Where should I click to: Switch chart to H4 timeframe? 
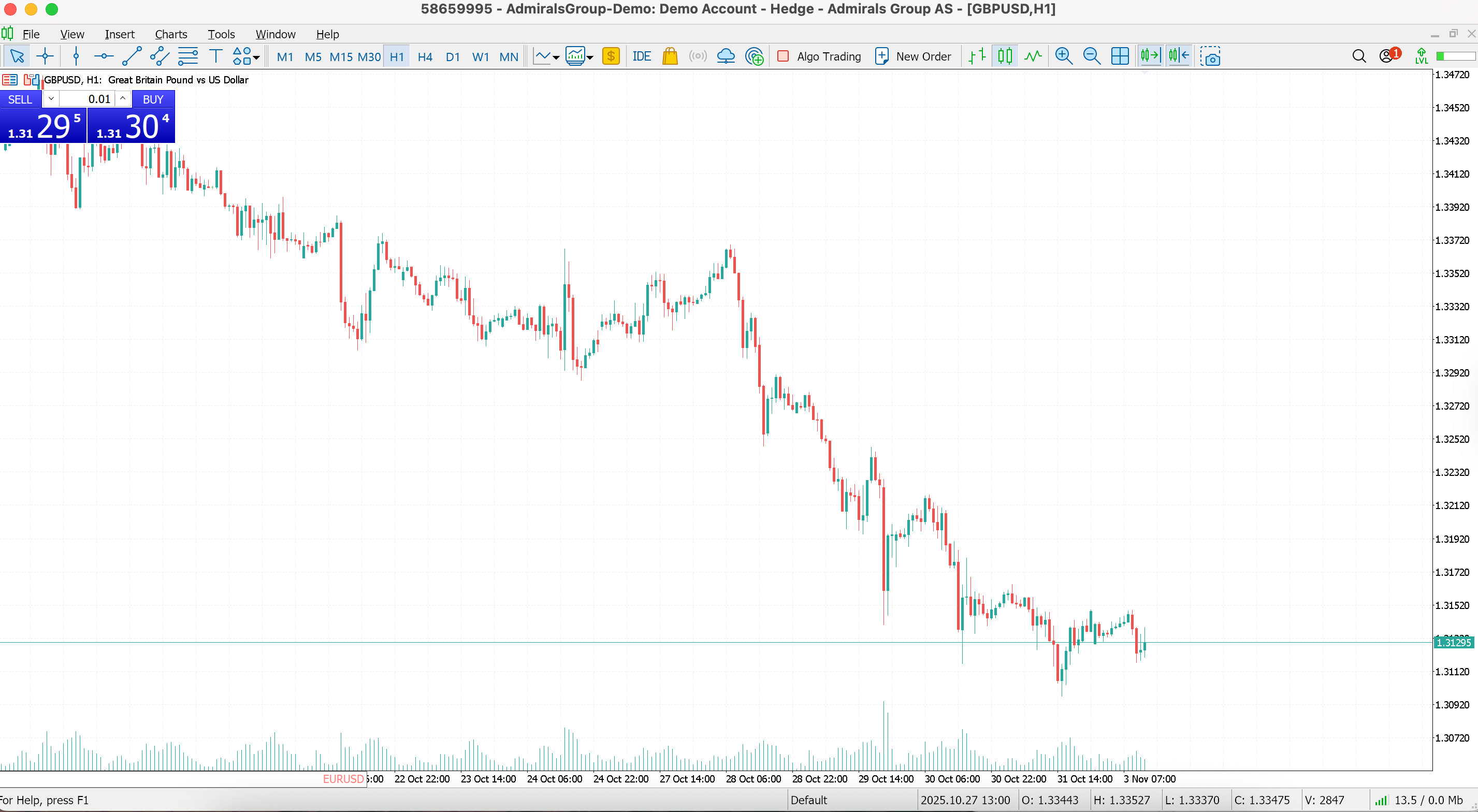(425, 57)
